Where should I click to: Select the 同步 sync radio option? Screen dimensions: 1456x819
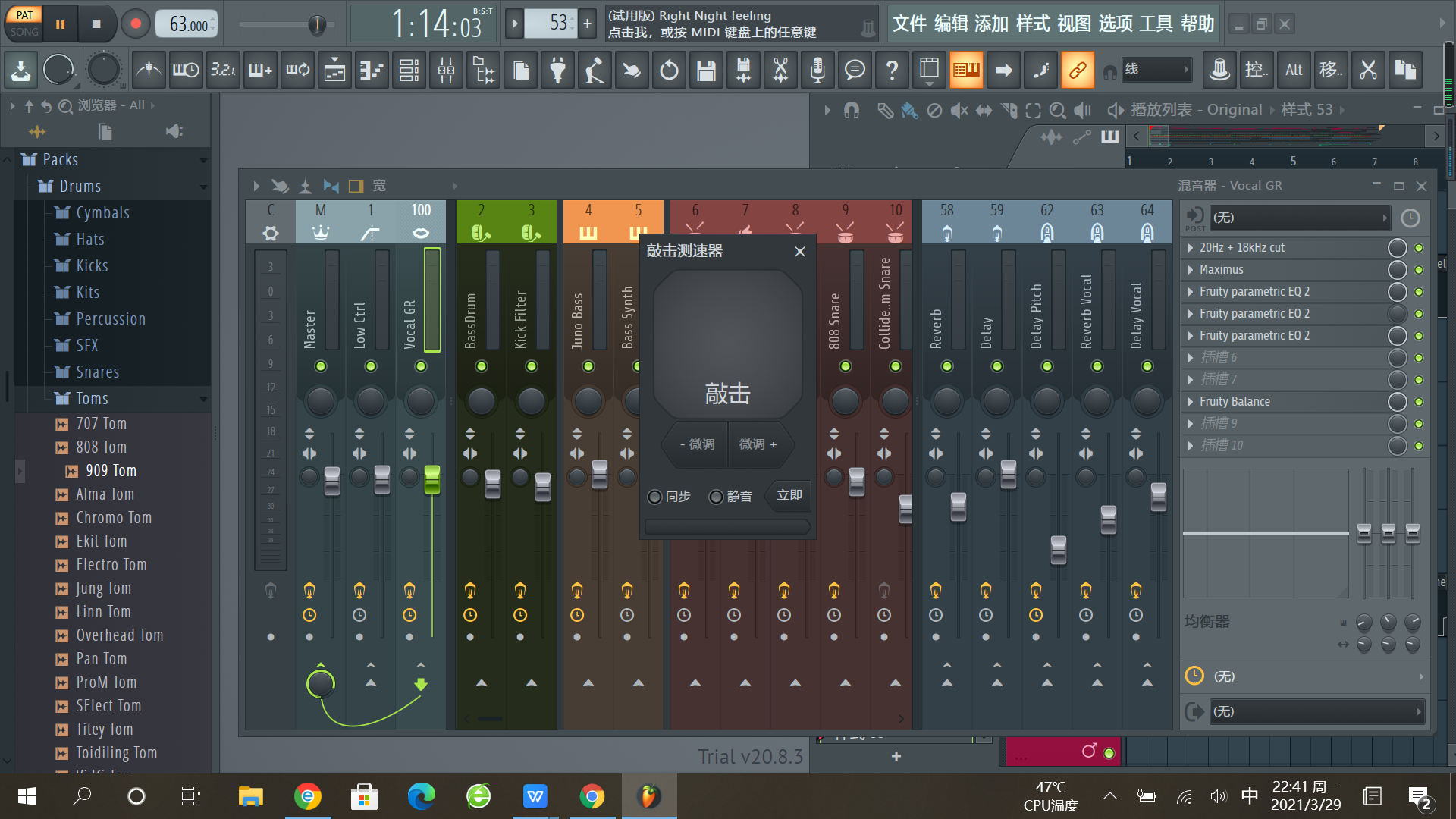click(x=654, y=497)
